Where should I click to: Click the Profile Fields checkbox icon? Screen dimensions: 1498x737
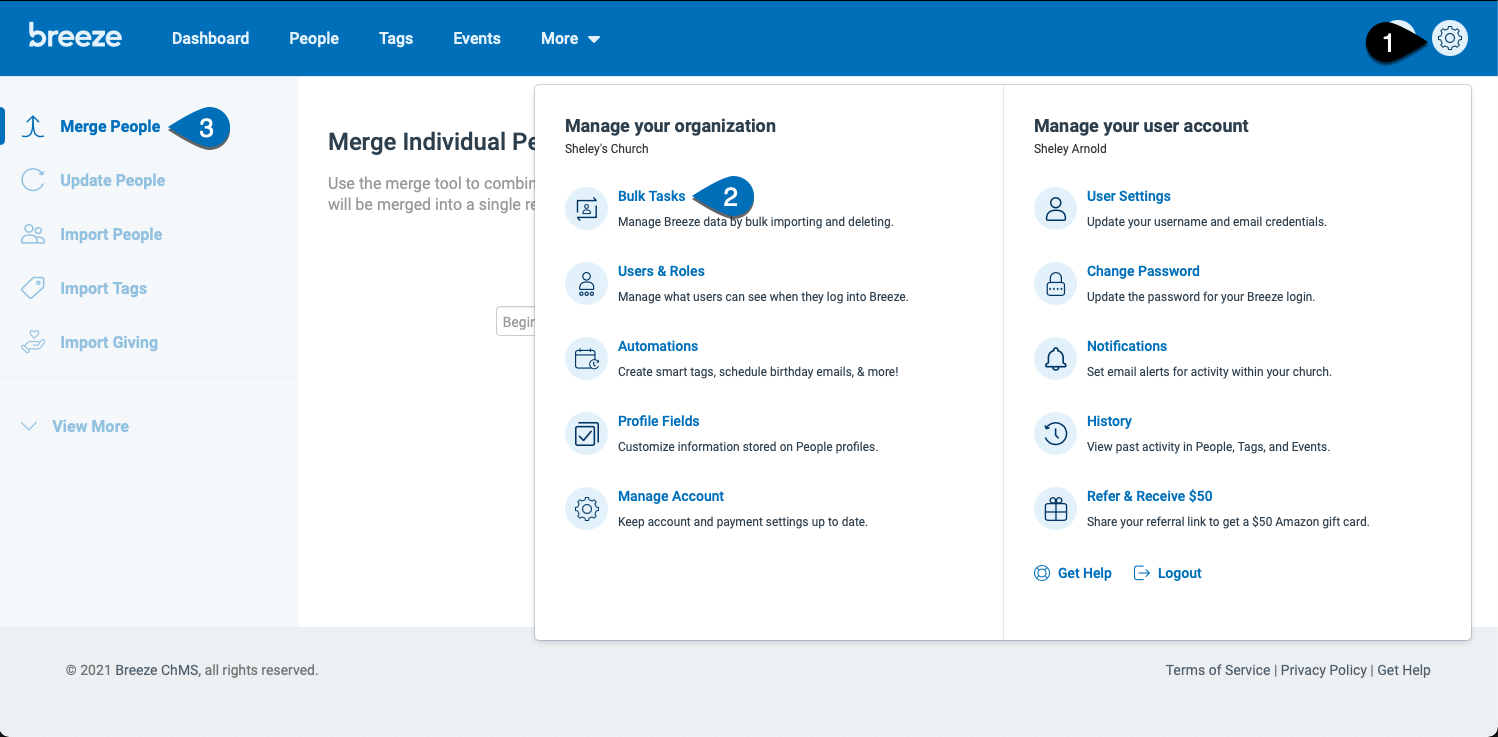(x=587, y=433)
